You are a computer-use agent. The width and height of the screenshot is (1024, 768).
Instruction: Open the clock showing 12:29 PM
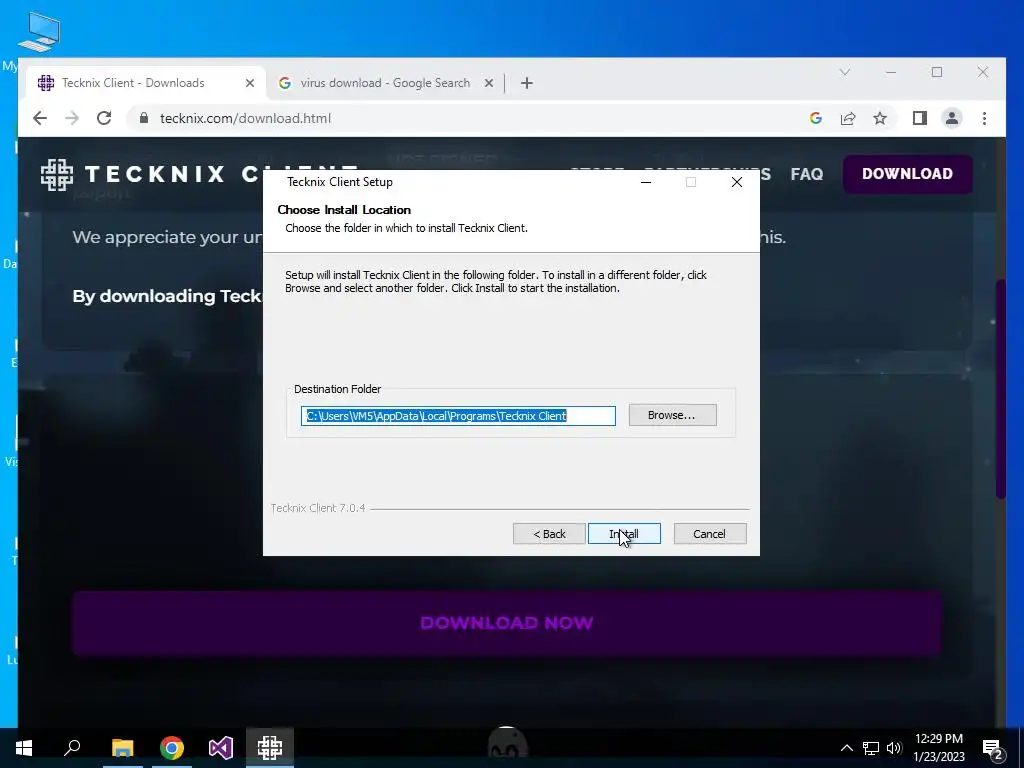[939, 748]
